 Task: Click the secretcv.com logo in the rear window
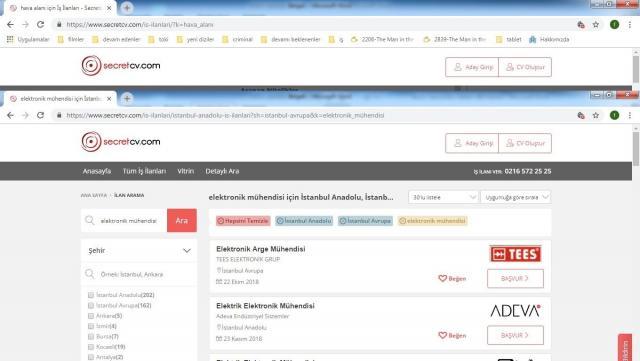click(121, 65)
